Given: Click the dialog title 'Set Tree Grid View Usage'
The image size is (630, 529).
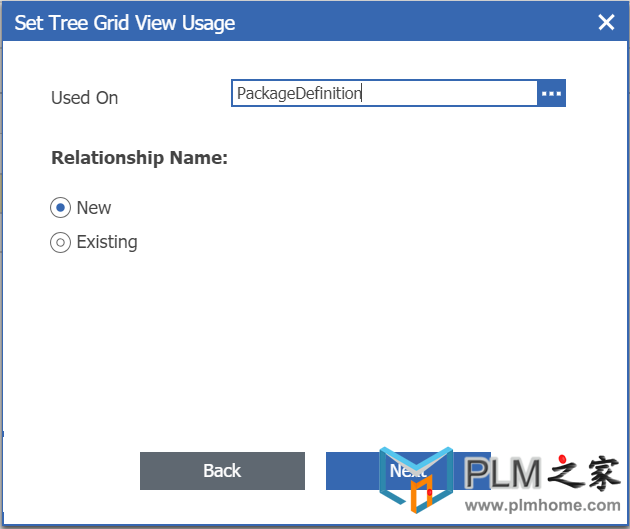Looking at the screenshot, I should (125, 23).
